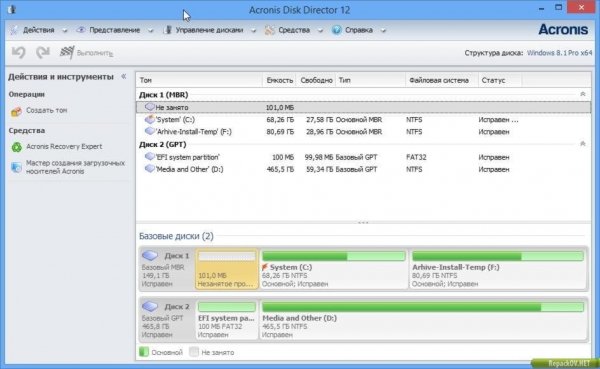Select the Media and Other (D:) block
600x369 pixels.
(x=423, y=320)
